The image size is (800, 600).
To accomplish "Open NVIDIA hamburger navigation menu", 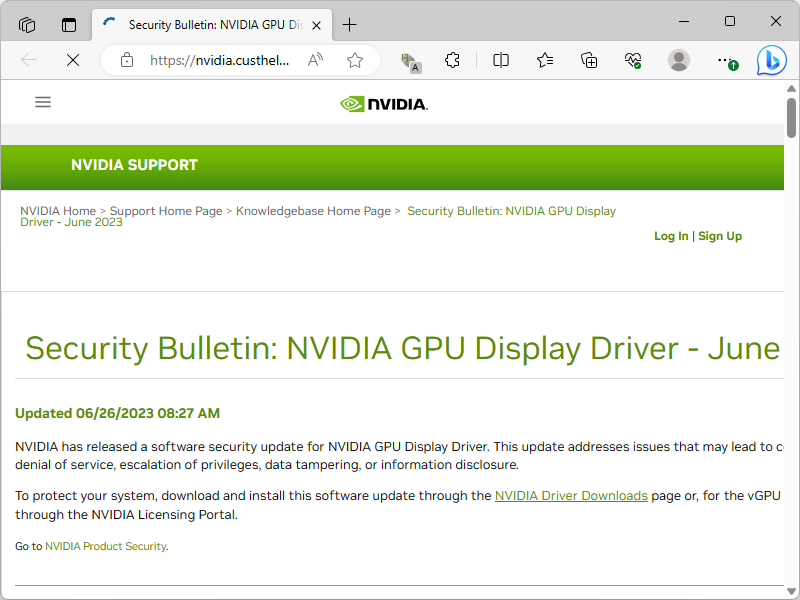I will point(43,102).
